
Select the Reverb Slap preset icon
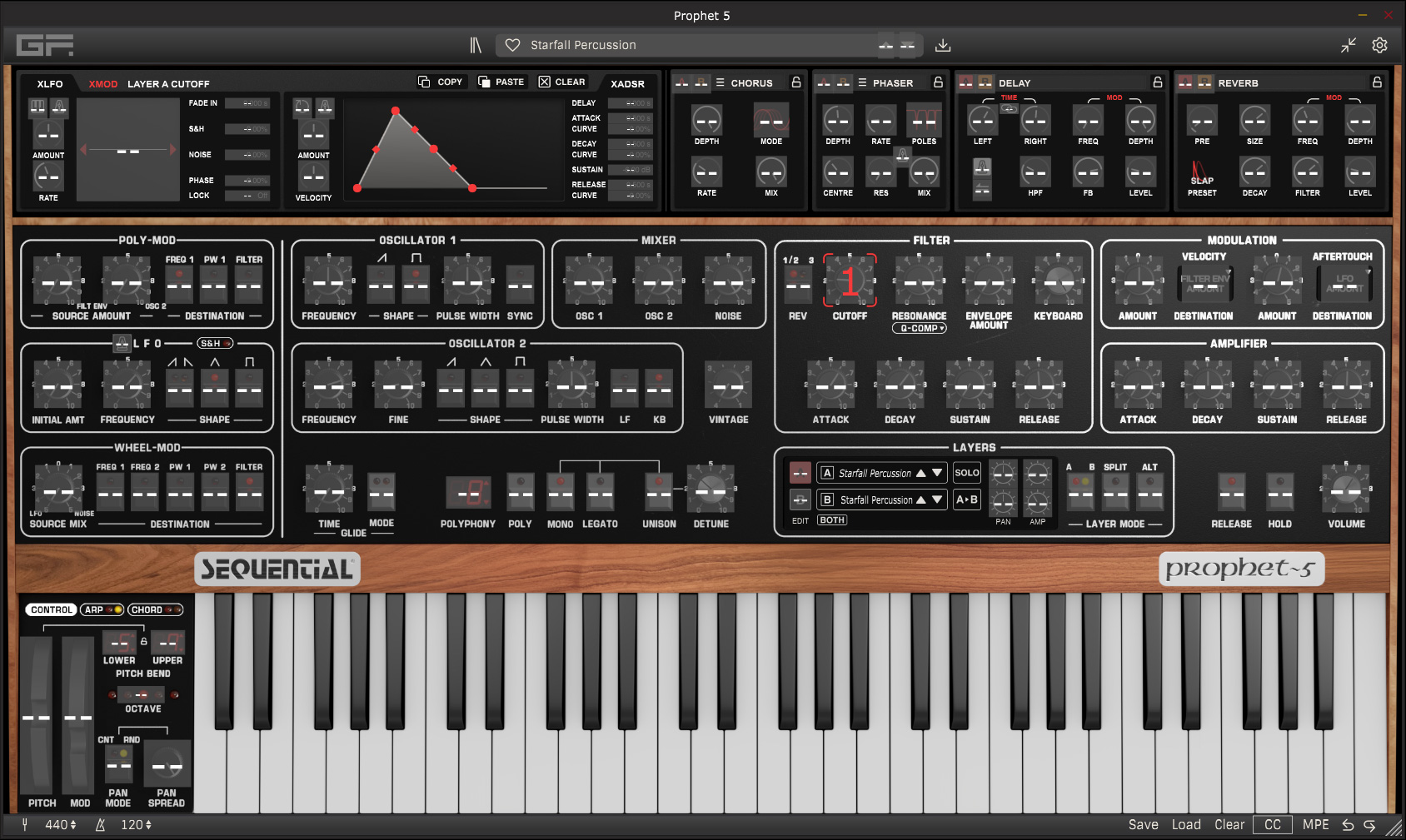click(1201, 172)
